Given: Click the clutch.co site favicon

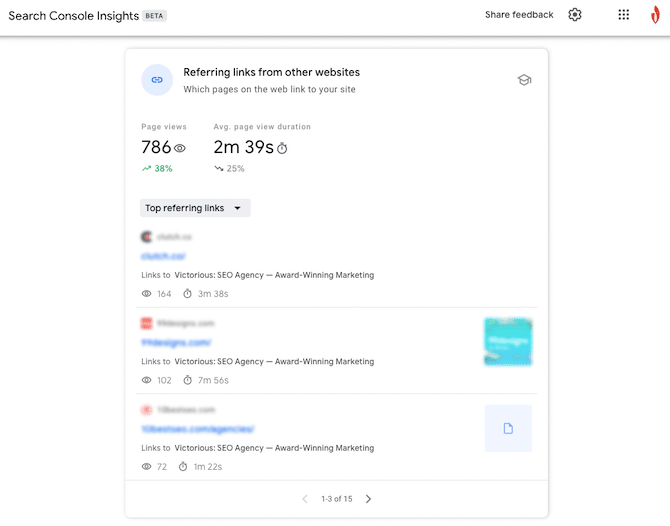Looking at the screenshot, I should pos(147,236).
